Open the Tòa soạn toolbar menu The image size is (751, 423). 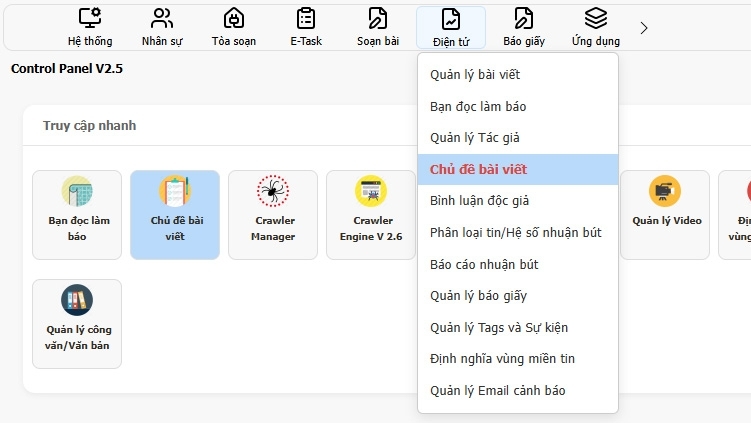(234, 28)
